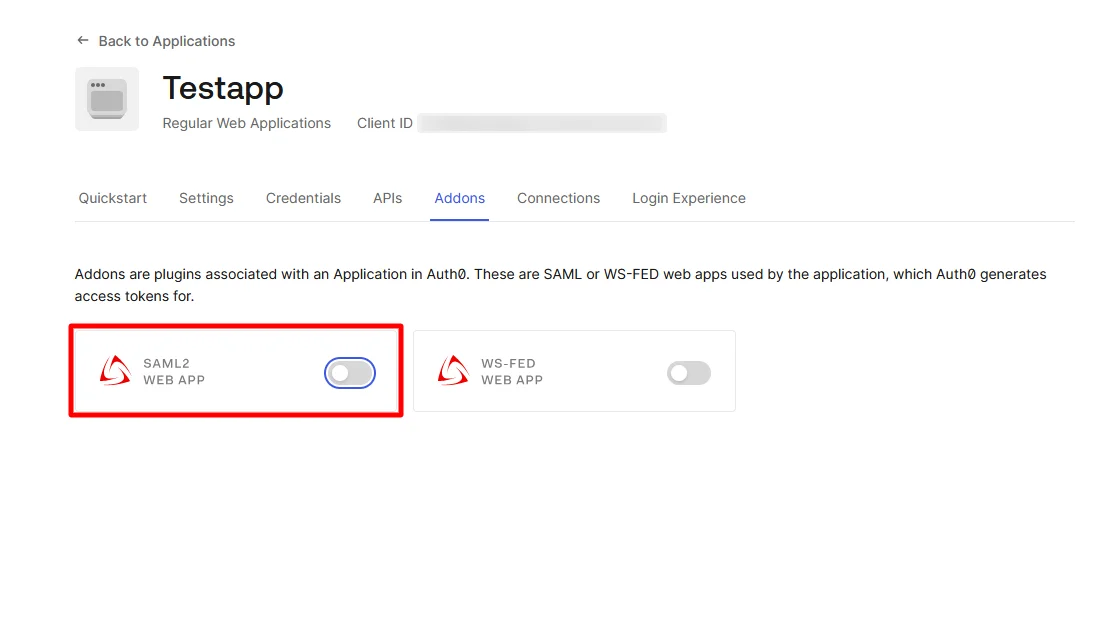Select the Credentials tab

pyautogui.click(x=303, y=198)
